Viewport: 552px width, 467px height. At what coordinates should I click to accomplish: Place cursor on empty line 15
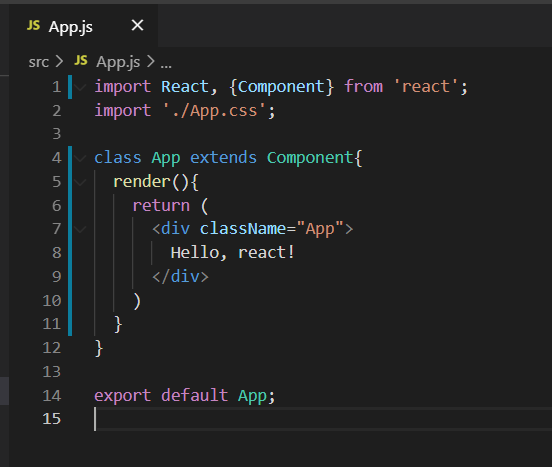(x=323, y=419)
